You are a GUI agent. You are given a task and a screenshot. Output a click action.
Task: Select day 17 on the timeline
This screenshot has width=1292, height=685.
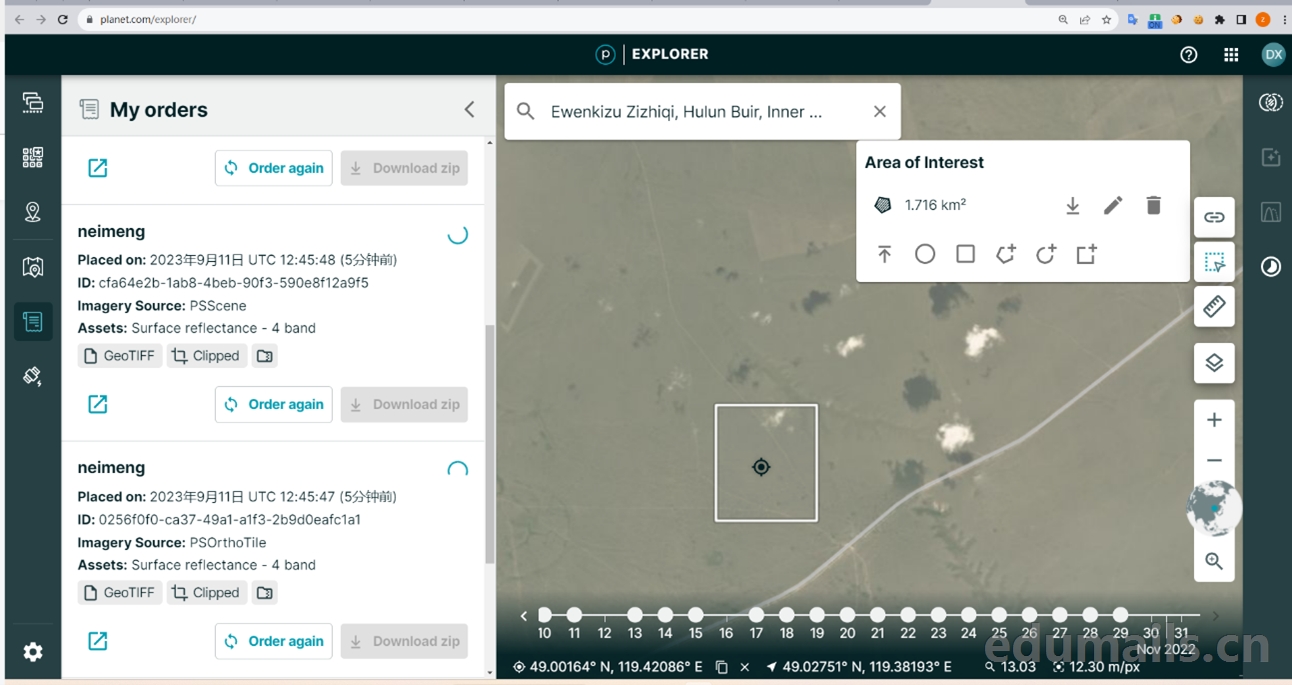pyautogui.click(x=757, y=615)
